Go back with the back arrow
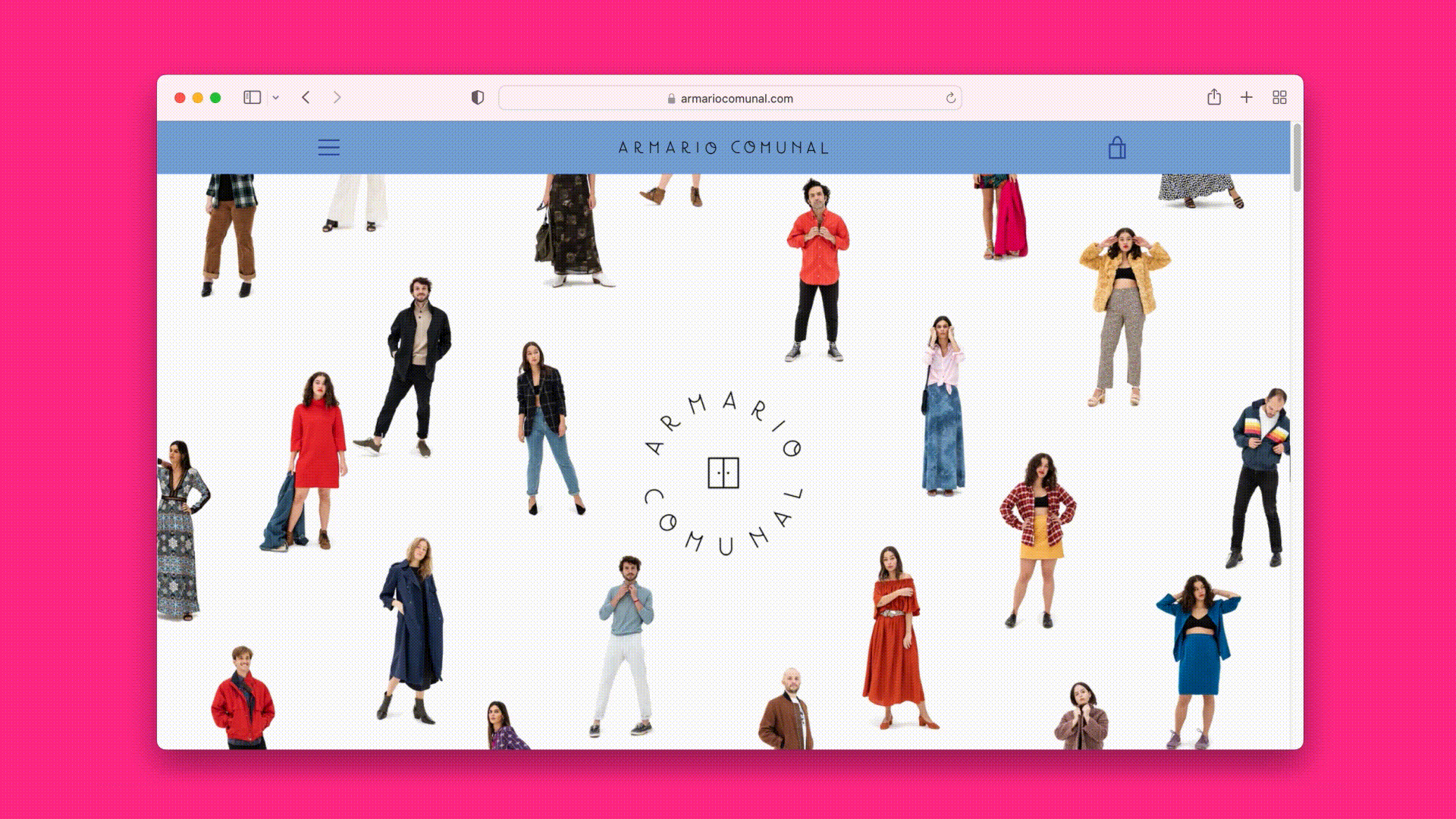This screenshot has width=1456, height=819. coord(306,97)
